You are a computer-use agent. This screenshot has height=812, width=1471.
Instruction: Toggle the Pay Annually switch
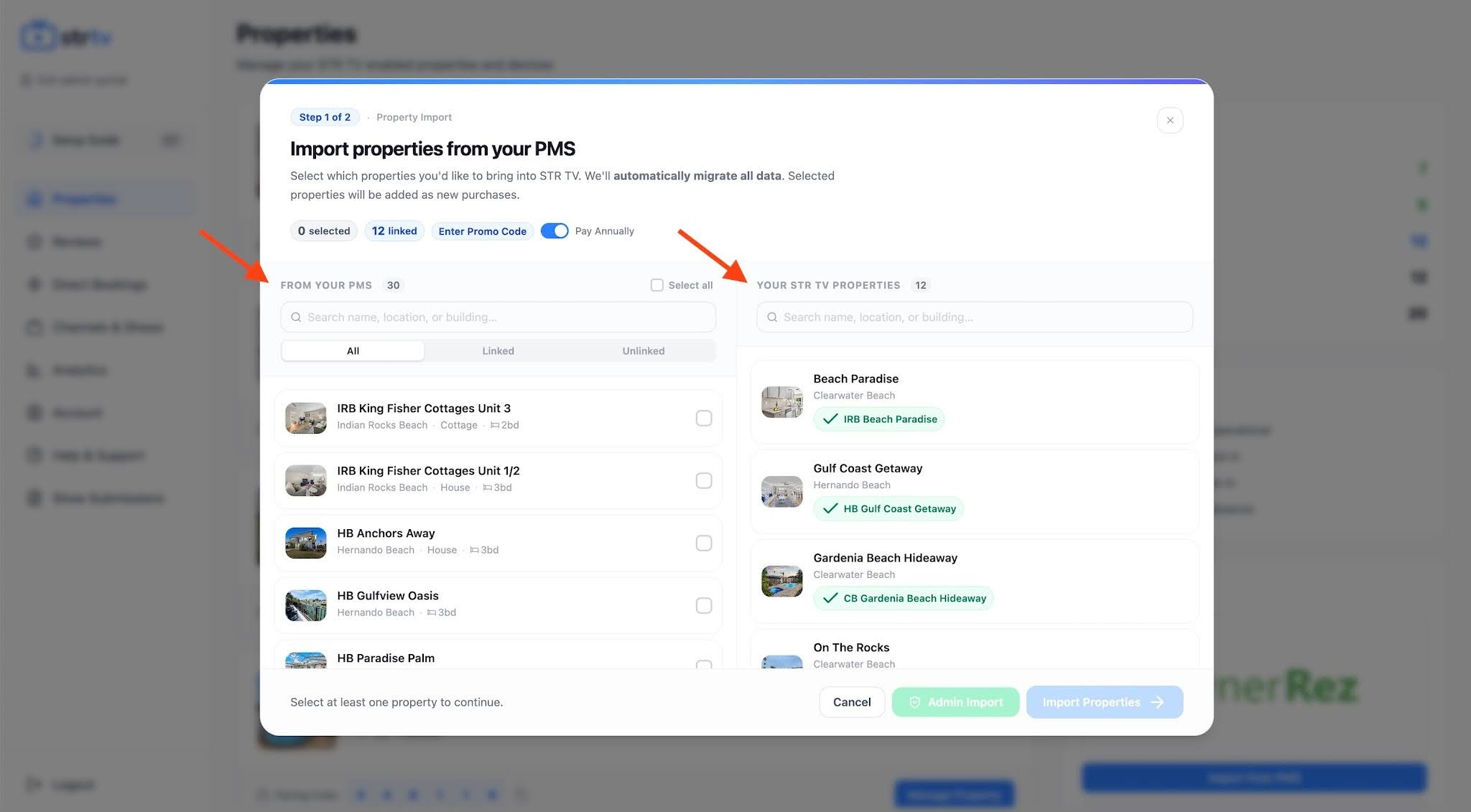[x=554, y=231]
